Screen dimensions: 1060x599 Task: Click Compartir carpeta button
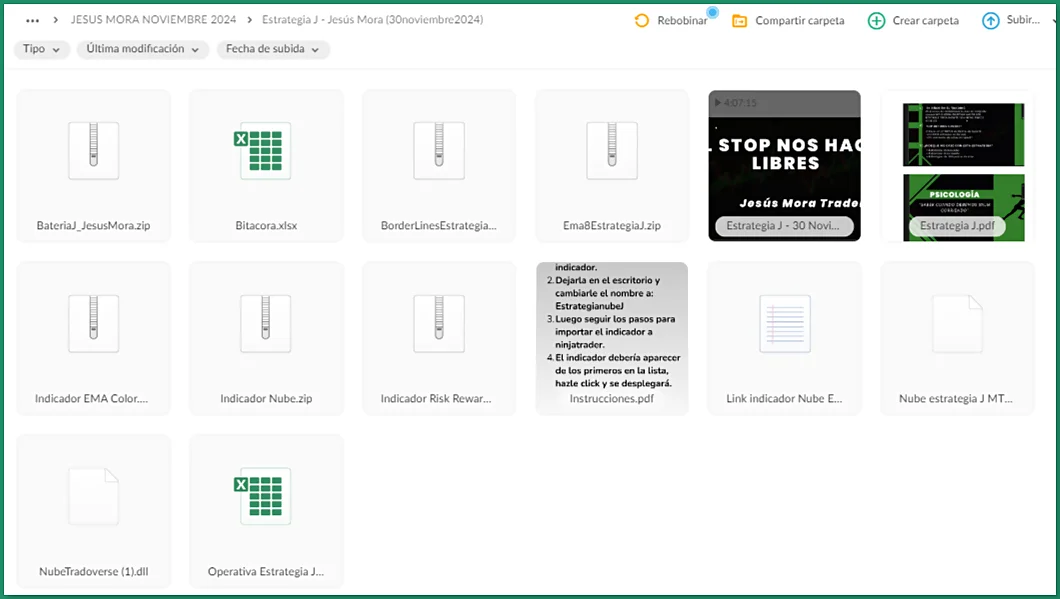tap(788, 21)
